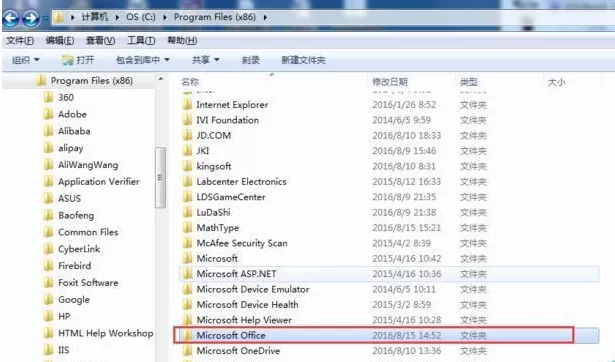Sort by the 类型 column header

point(469,82)
